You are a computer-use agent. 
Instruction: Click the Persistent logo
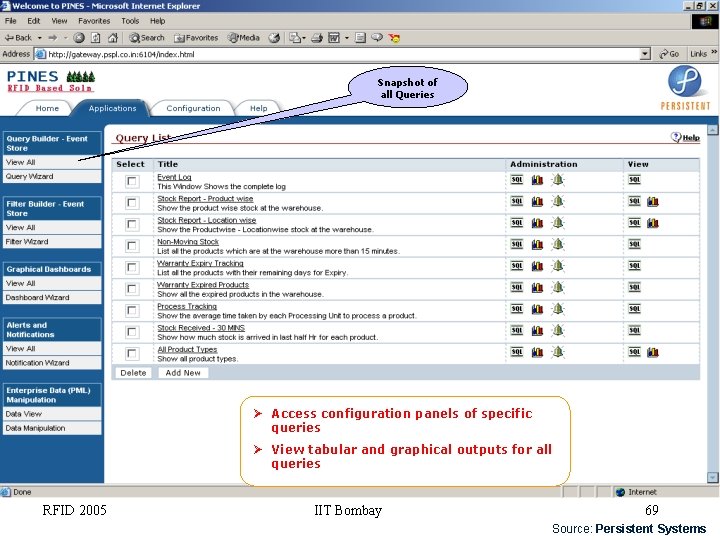[685, 88]
